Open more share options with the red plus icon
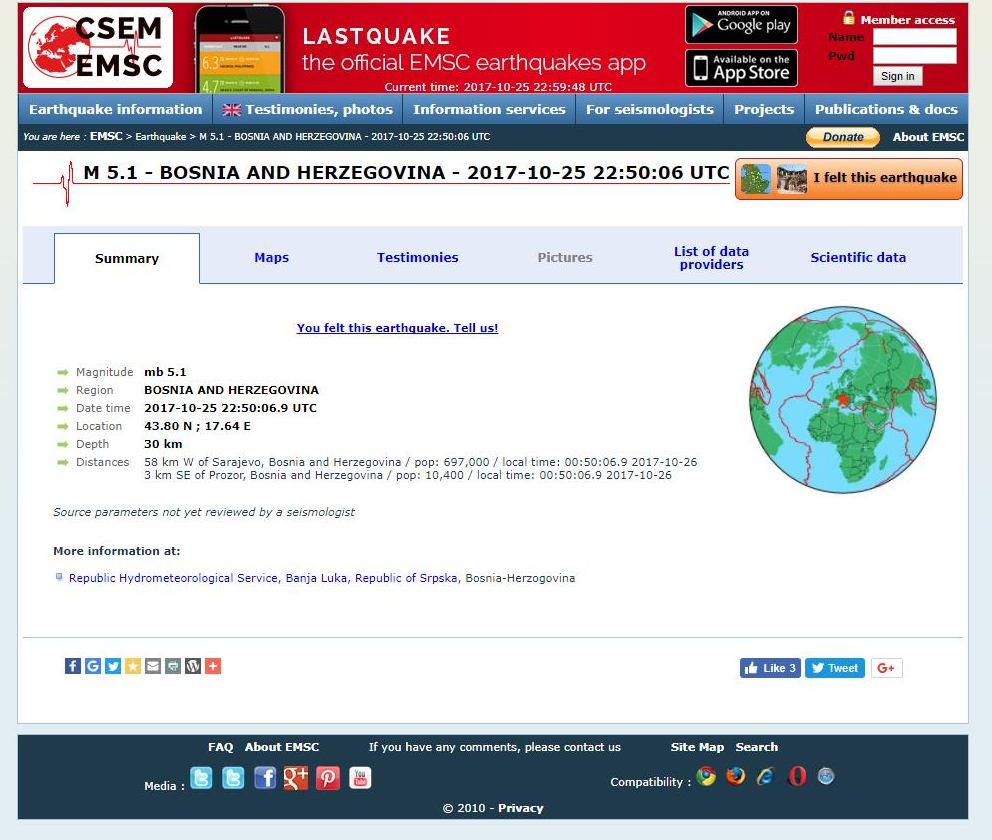992x840 pixels. (213, 666)
